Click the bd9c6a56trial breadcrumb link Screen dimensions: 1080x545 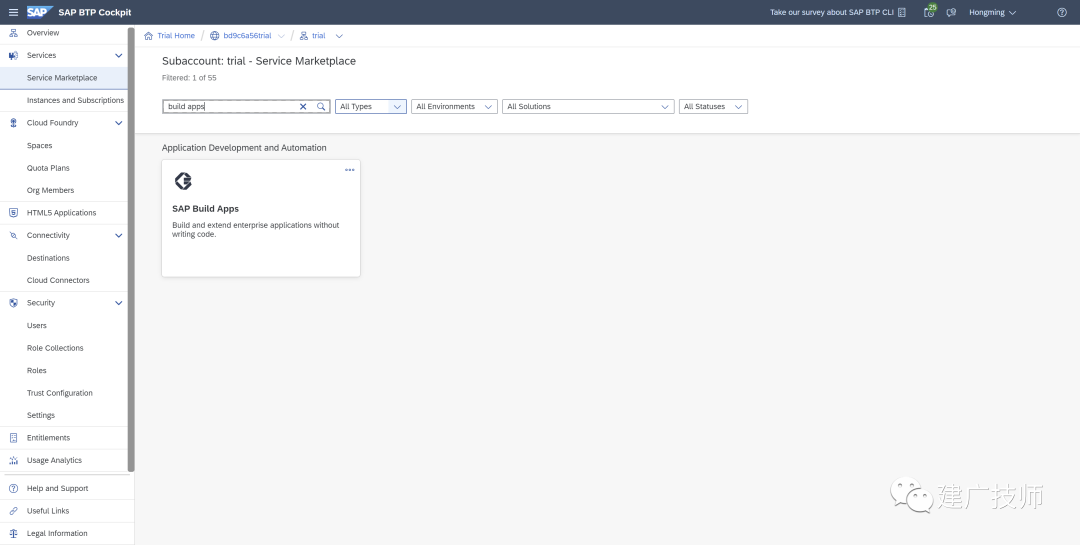coord(247,36)
